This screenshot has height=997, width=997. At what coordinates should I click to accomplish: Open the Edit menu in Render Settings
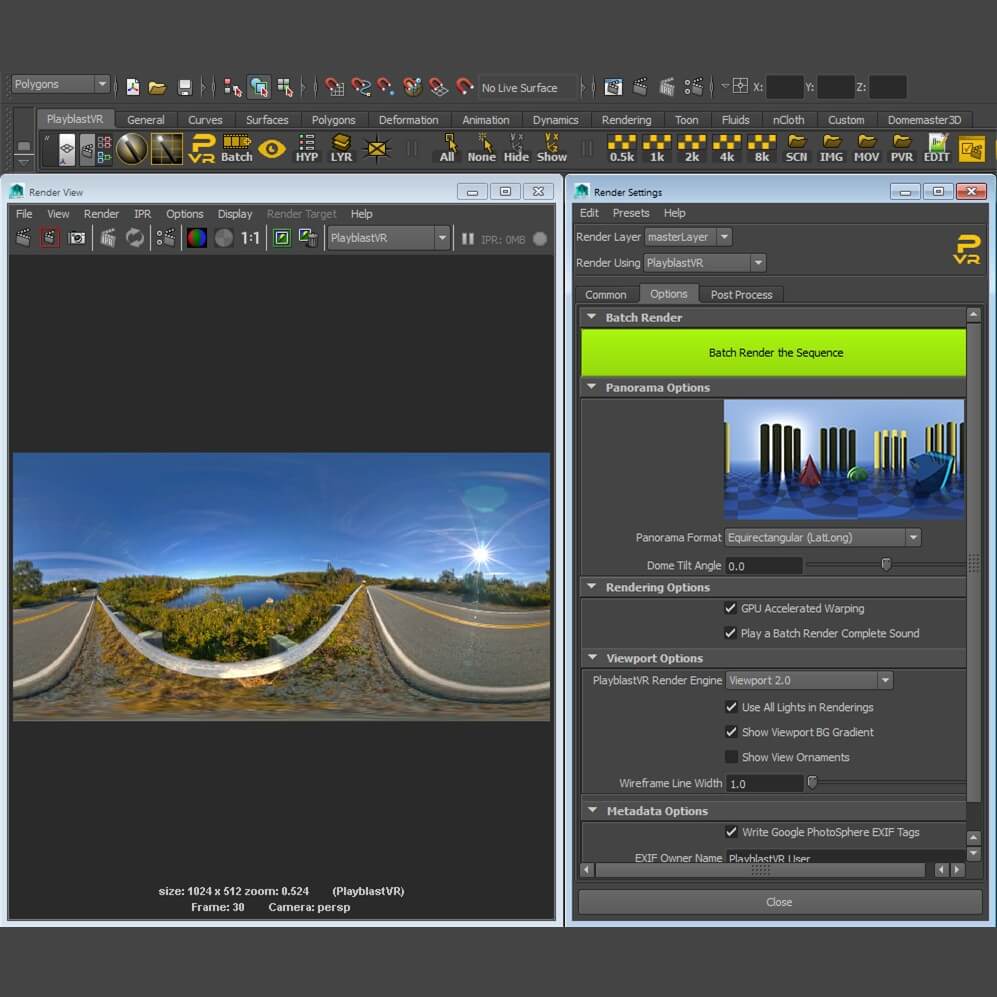point(589,213)
